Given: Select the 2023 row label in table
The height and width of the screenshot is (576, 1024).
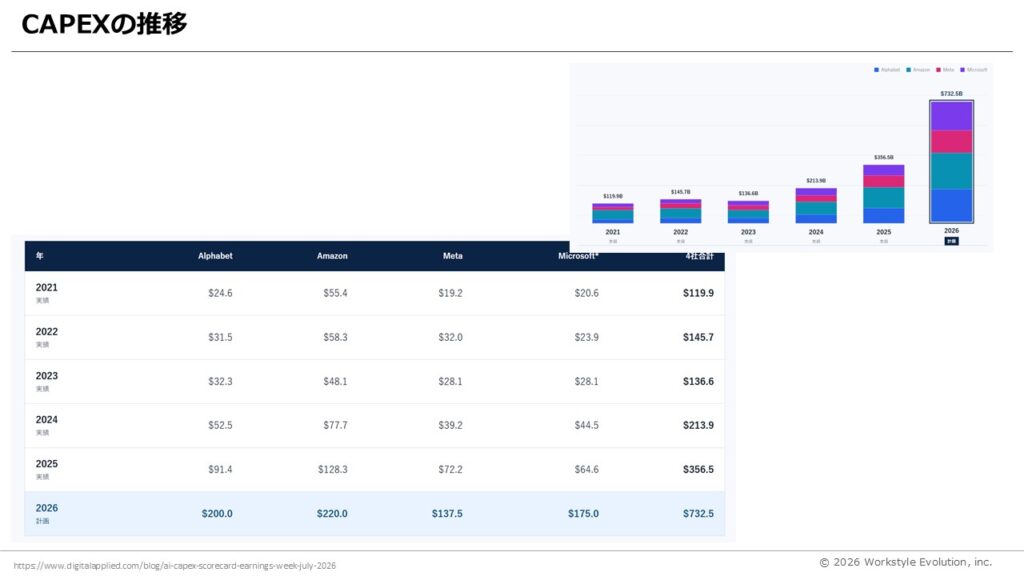Looking at the screenshot, I should coord(46,376).
